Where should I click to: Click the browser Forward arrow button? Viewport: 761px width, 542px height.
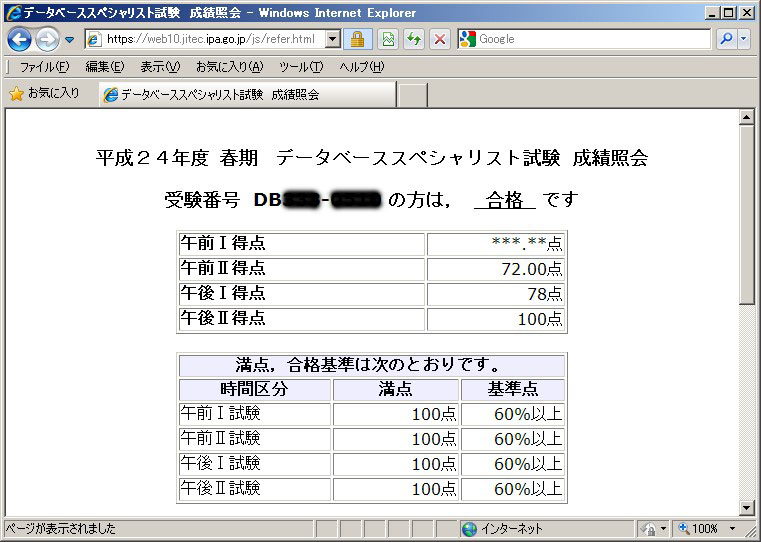tap(47, 40)
